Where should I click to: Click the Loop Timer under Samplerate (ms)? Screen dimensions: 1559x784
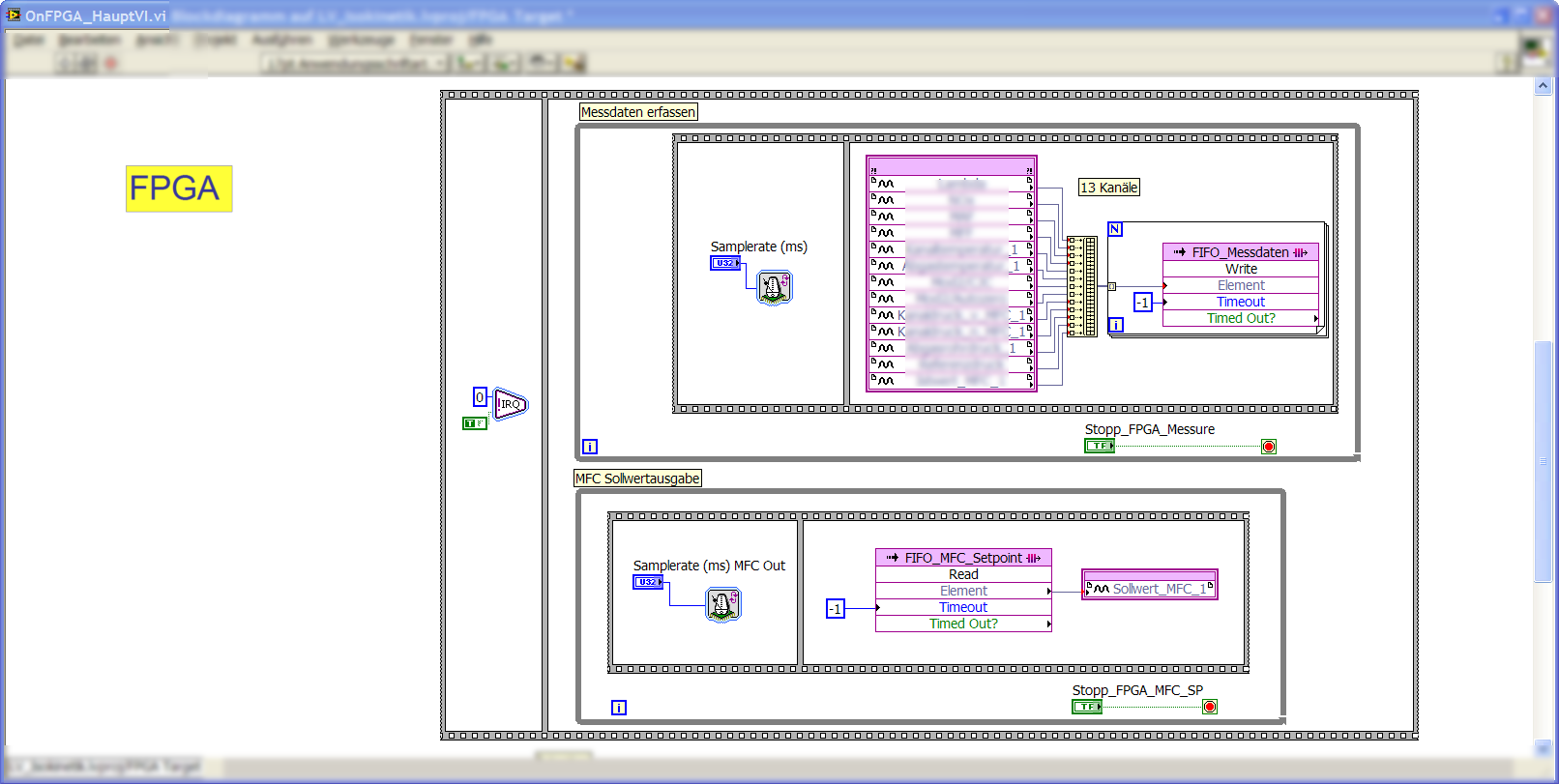(774, 287)
